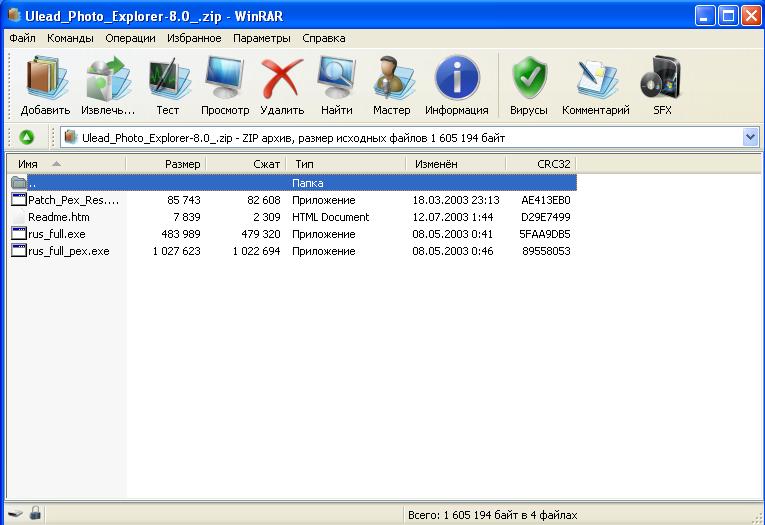
Task: Sort by Размер column header
Action: tap(166, 164)
